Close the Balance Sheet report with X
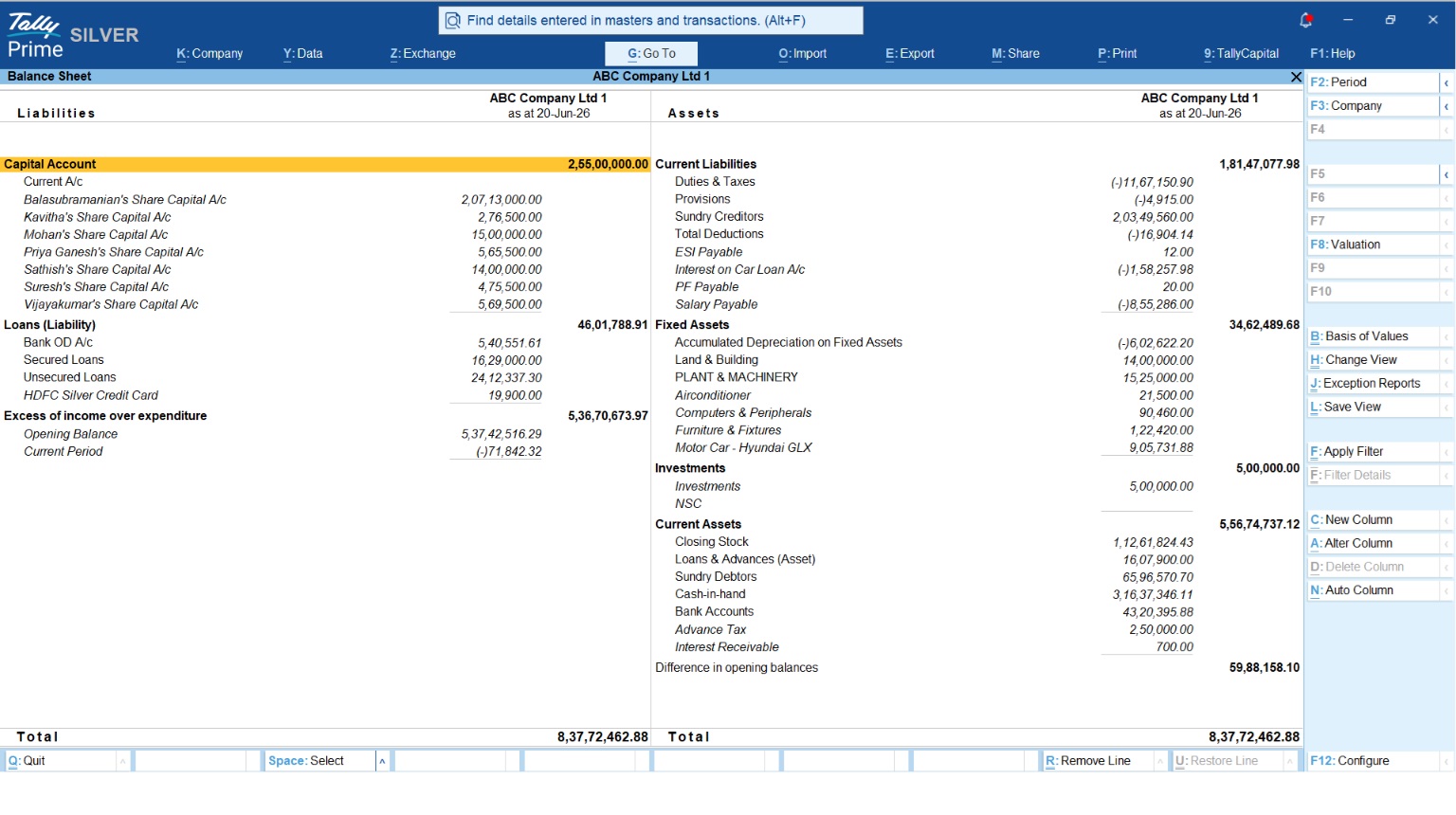The image size is (1456, 815). coord(1296,77)
